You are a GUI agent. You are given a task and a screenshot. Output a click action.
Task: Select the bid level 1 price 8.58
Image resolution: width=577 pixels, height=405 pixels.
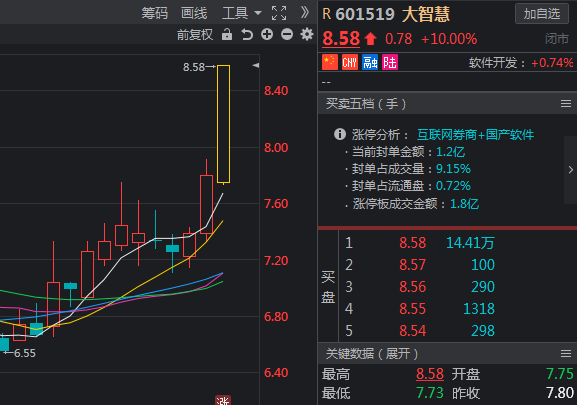[x=413, y=243]
